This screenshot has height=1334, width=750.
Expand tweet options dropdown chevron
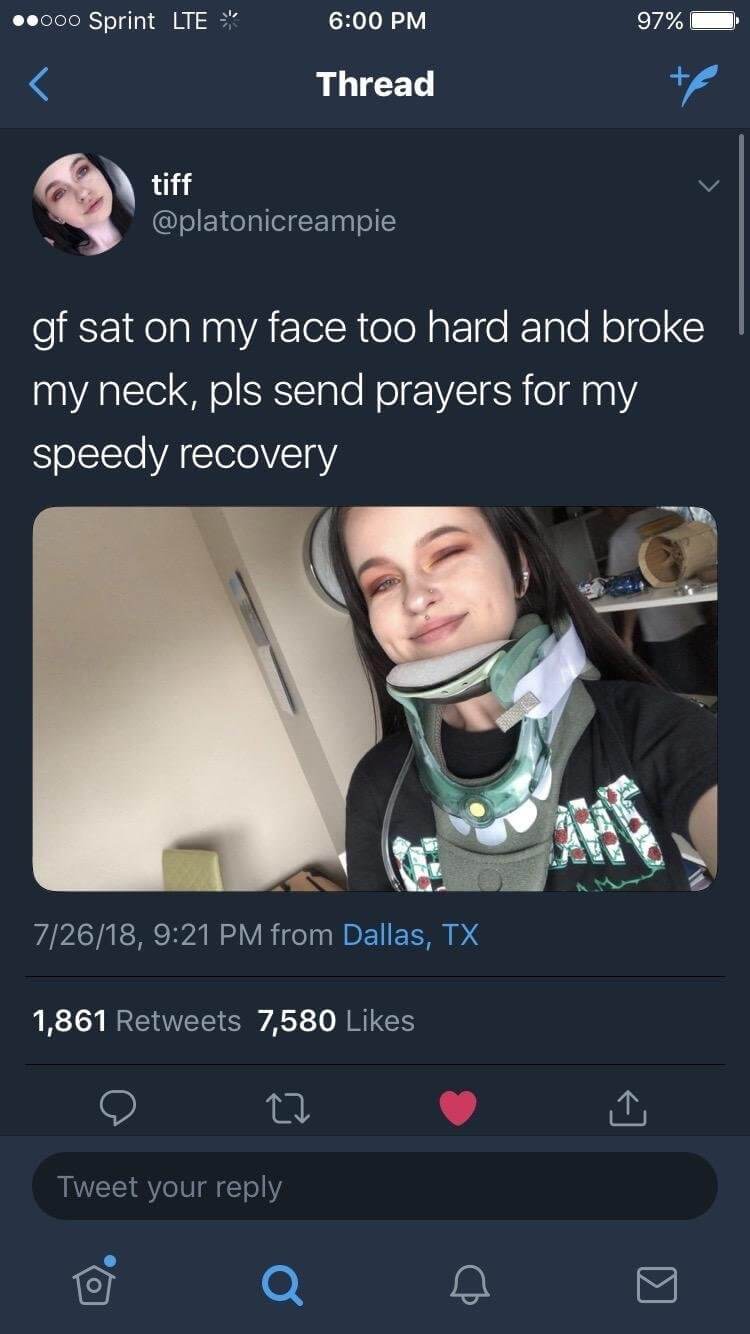tap(707, 187)
